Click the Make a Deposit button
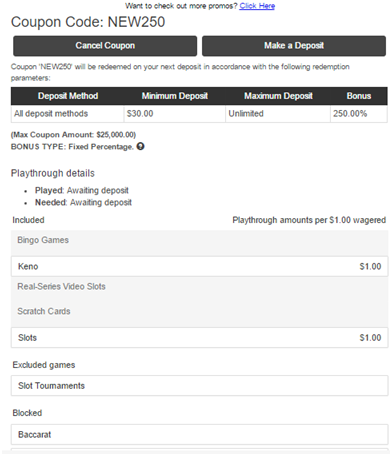 pyautogui.click(x=294, y=46)
